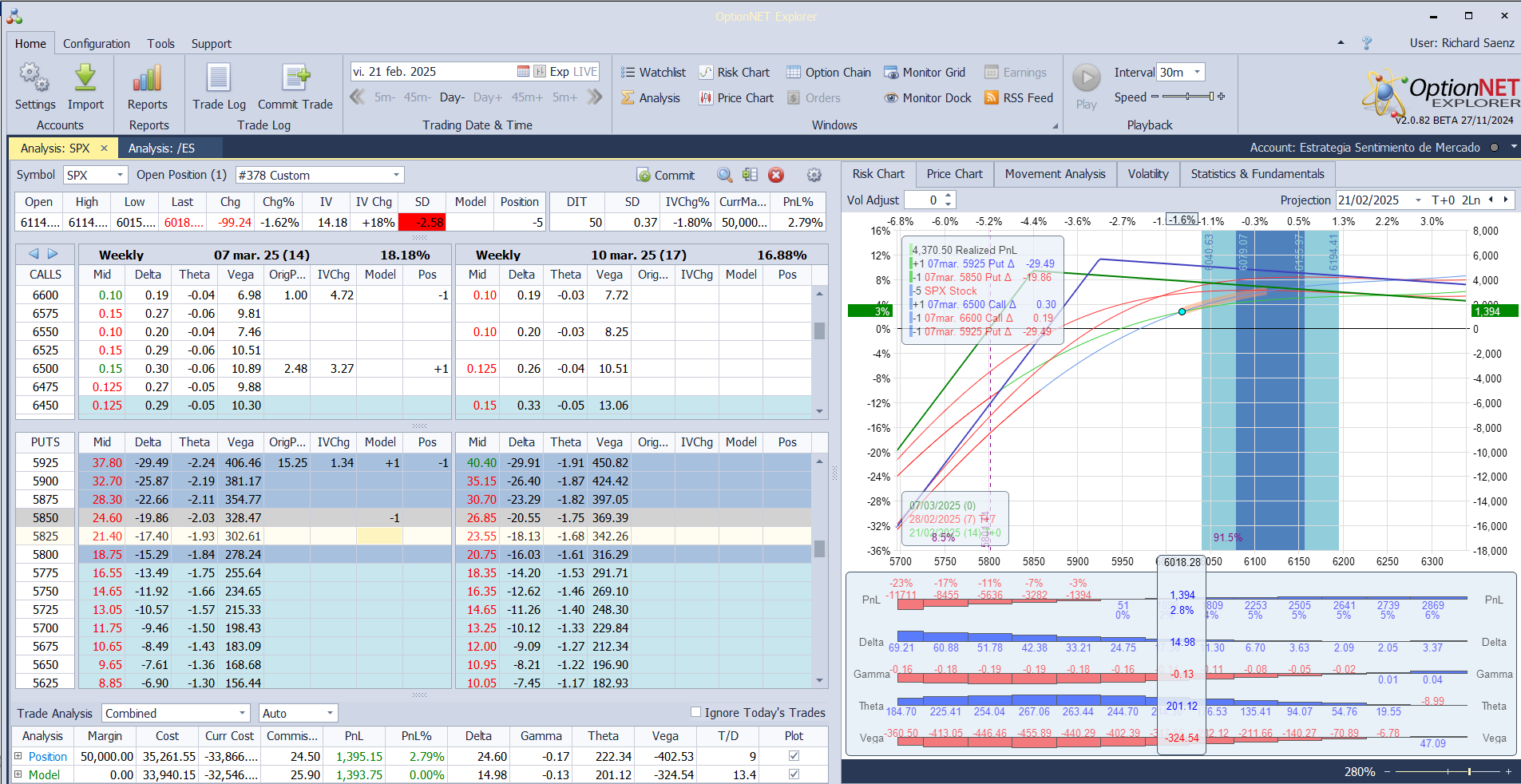Image resolution: width=1521 pixels, height=784 pixels.
Task: Open the Movement Analysis tab
Action: pos(1055,174)
